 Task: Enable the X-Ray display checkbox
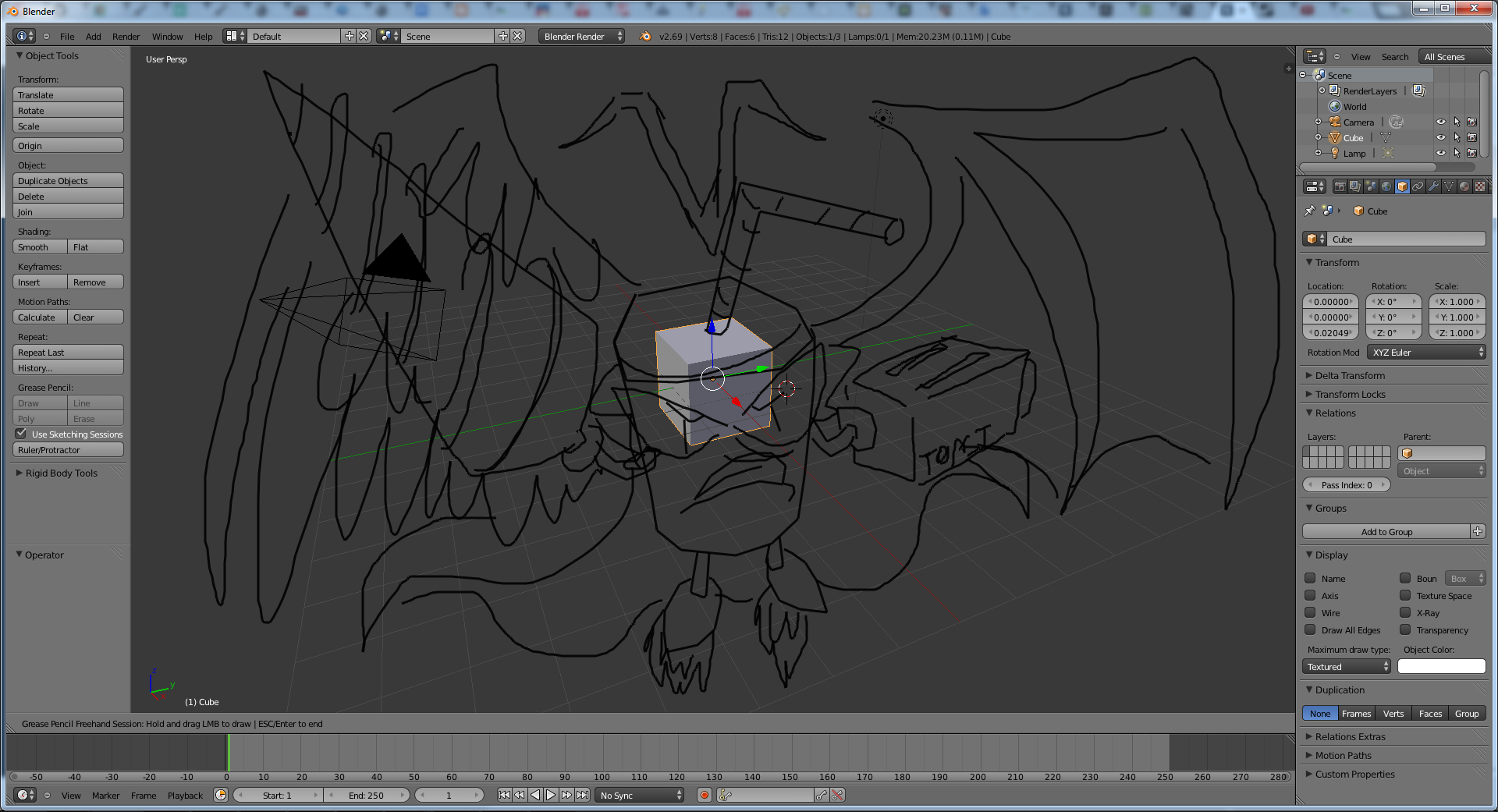pyautogui.click(x=1405, y=613)
